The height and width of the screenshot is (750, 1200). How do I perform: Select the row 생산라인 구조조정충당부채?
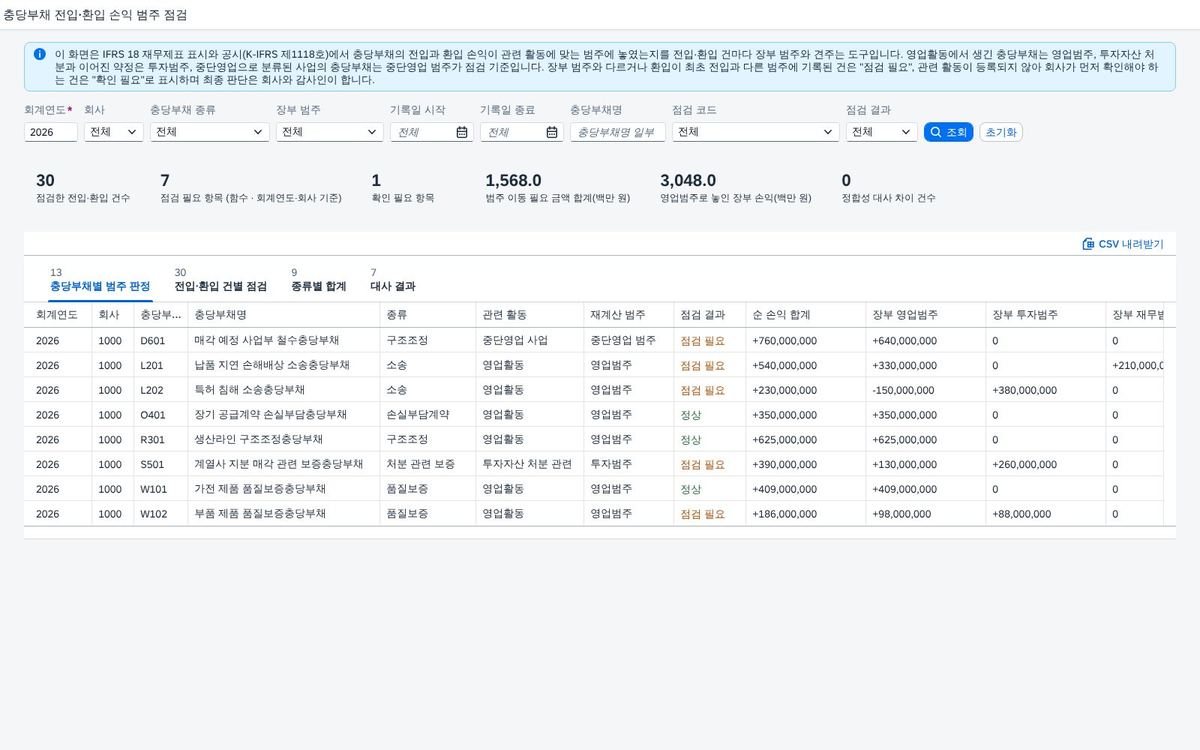594,439
